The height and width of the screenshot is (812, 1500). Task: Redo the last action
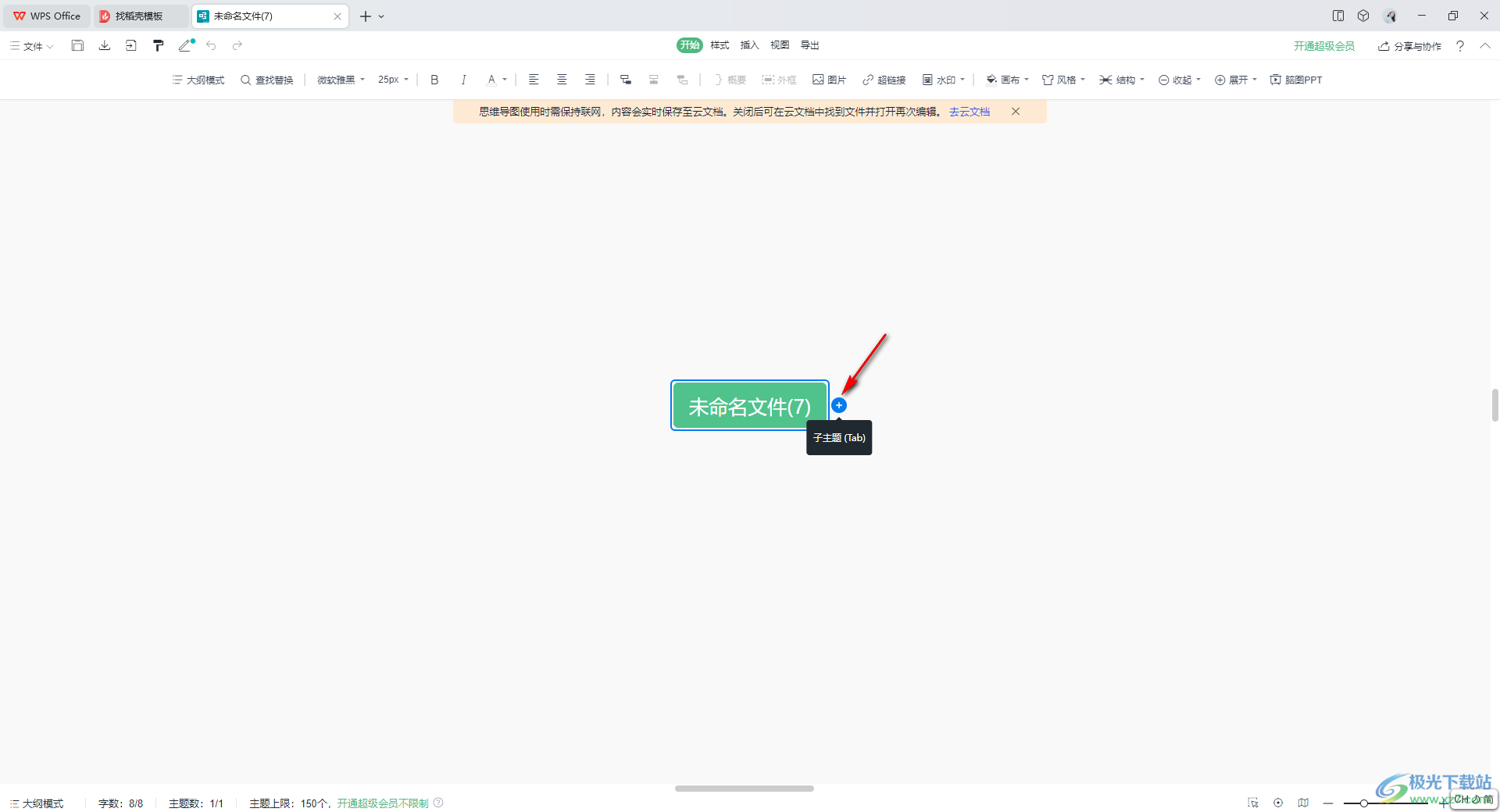(x=237, y=45)
